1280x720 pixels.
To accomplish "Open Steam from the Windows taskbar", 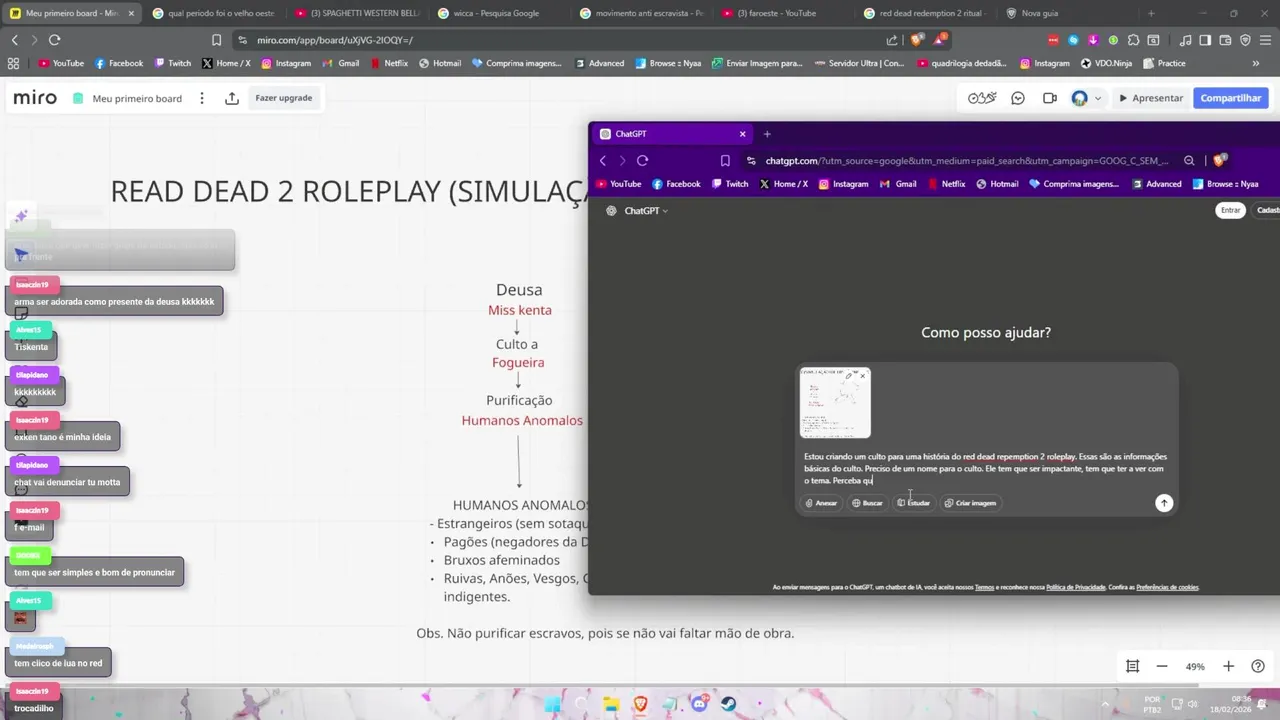I will tap(728, 704).
